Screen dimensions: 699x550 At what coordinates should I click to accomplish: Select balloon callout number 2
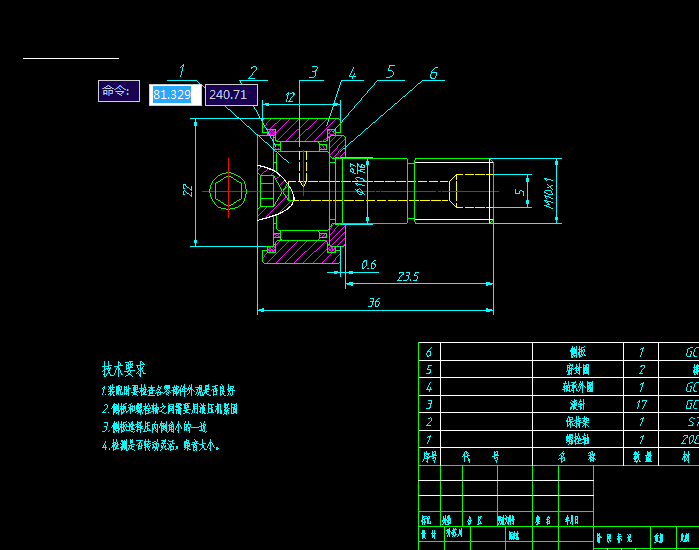253,72
